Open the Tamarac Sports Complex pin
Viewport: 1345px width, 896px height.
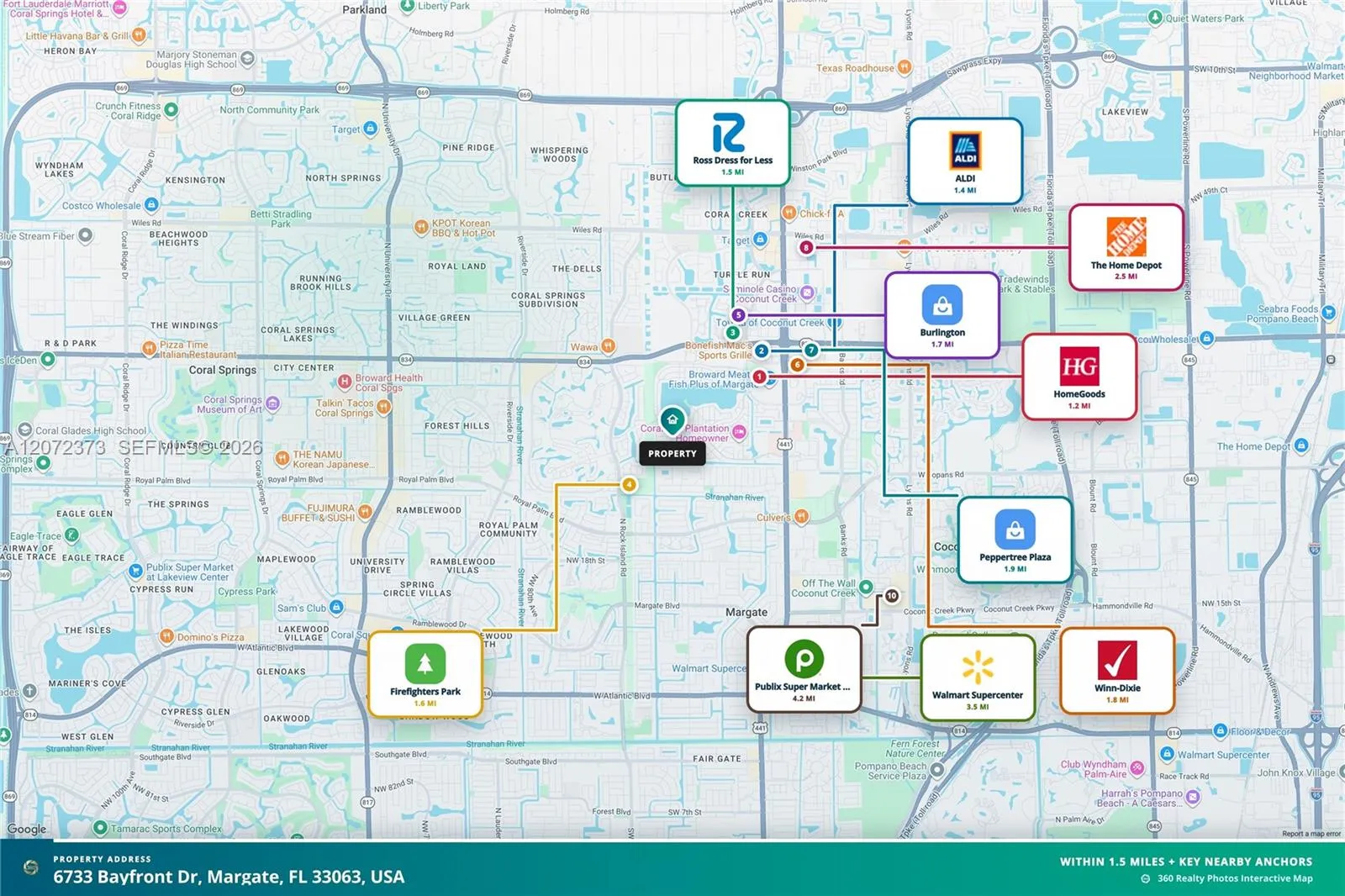click(x=100, y=828)
